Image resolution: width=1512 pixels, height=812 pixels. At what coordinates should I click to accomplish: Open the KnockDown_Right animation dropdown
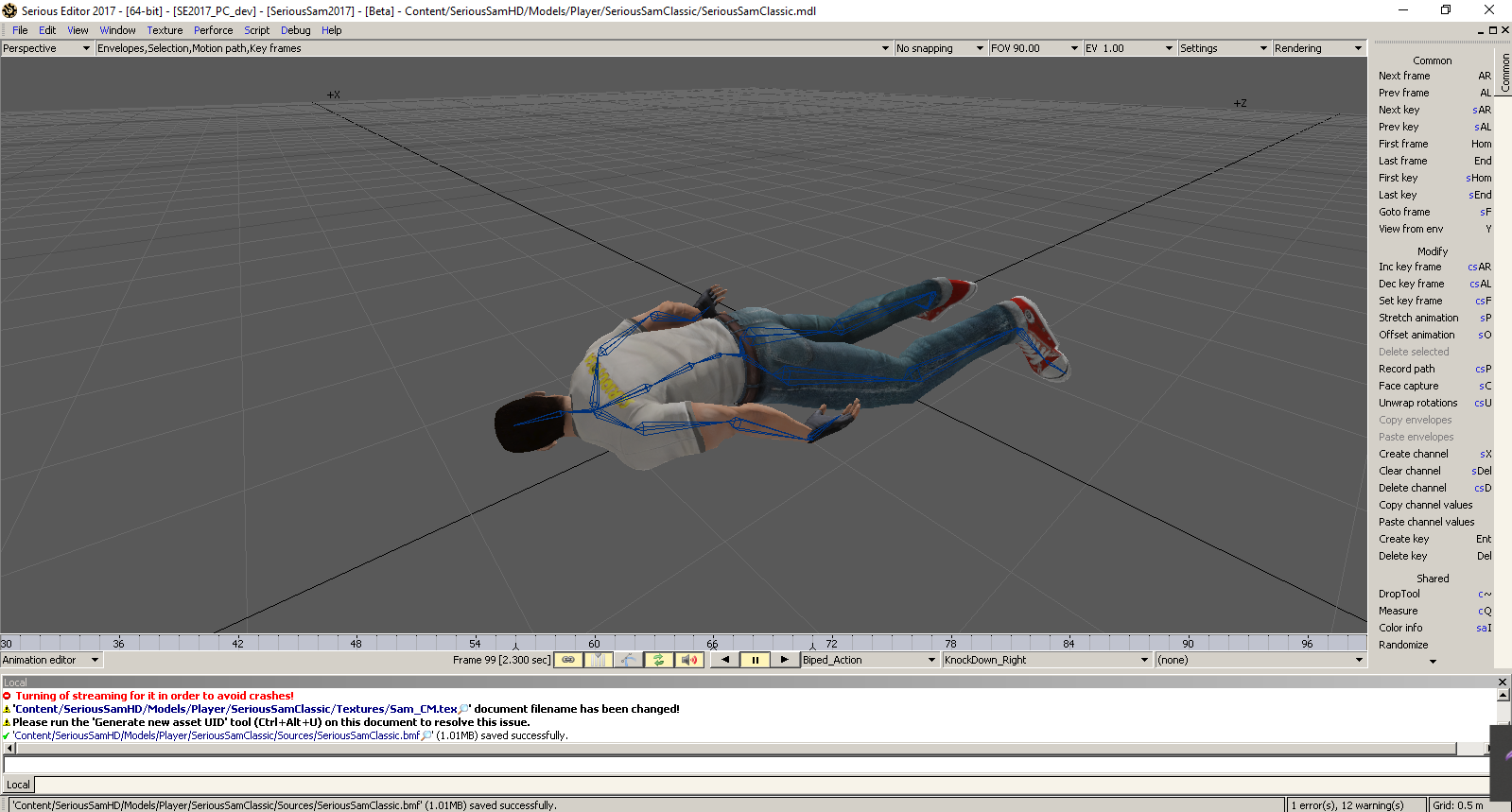click(x=1046, y=660)
